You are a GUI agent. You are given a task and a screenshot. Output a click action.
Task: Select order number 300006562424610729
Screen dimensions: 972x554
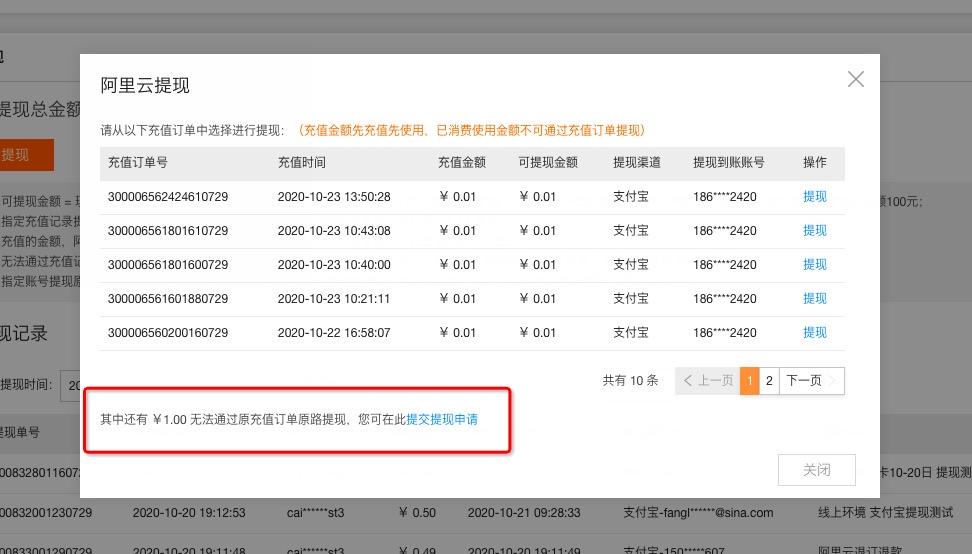pos(168,197)
